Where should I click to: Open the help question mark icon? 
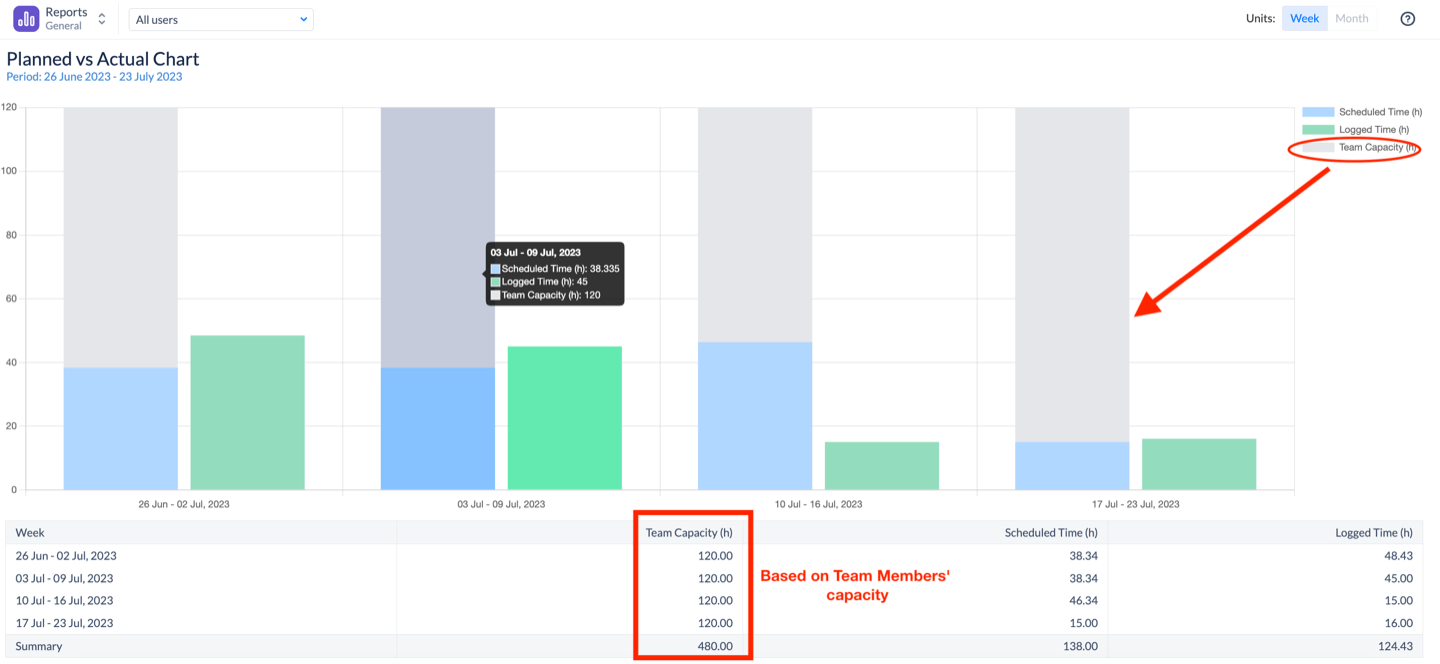pyautogui.click(x=1407, y=19)
